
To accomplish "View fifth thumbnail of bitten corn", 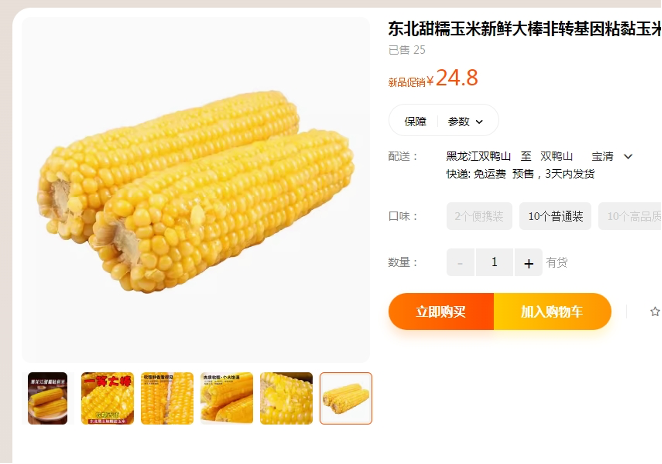I will pyautogui.click(x=286, y=398).
